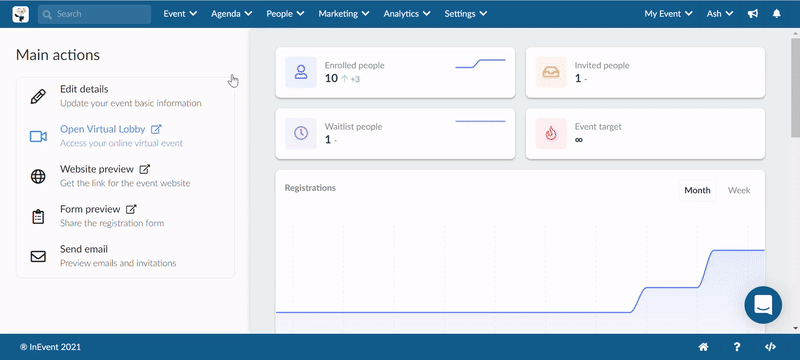The height and width of the screenshot is (360, 800).
Task: Open the My Event dropdown
Action: click(x=668, y=14)
